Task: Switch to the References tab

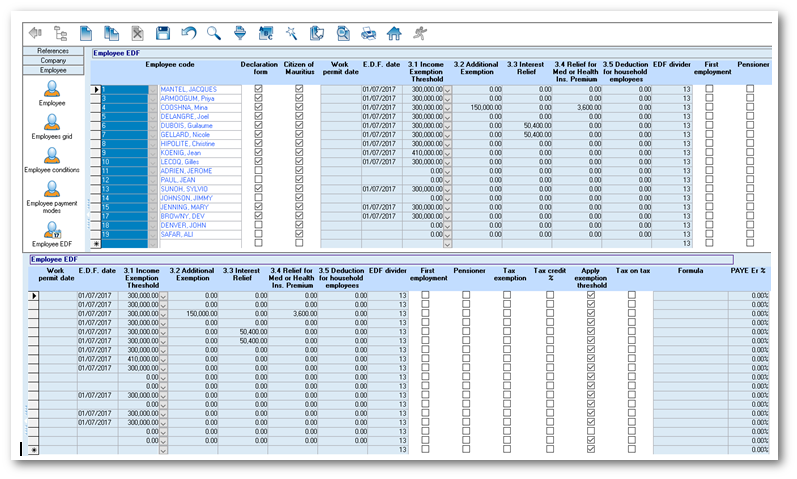Action: (x=52, y=50)
